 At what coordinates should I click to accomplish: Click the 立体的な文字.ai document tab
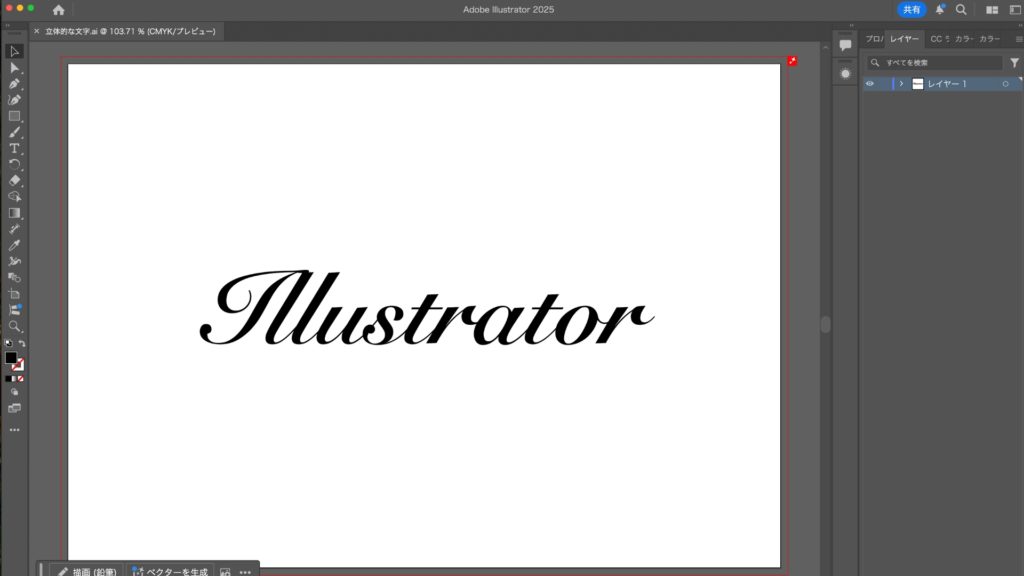(x=130, y=31)
